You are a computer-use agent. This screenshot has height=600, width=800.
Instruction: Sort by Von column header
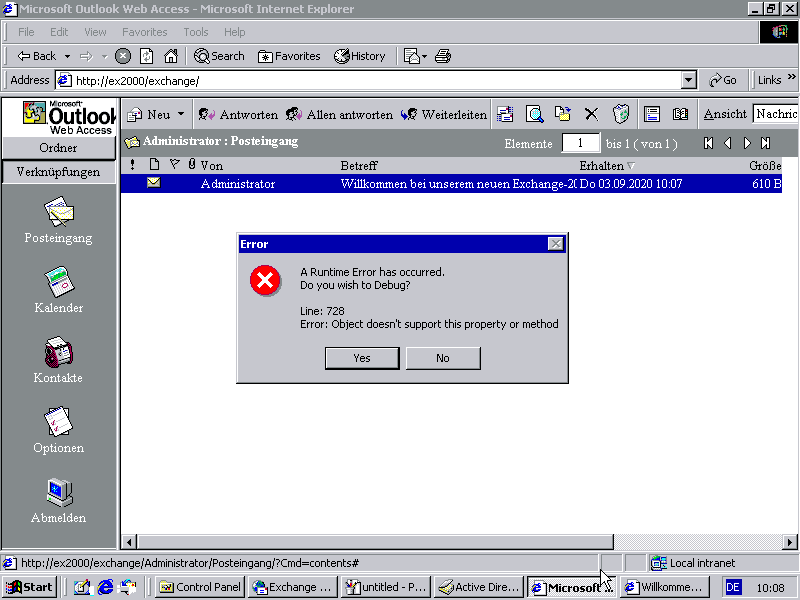pos(212,165)
